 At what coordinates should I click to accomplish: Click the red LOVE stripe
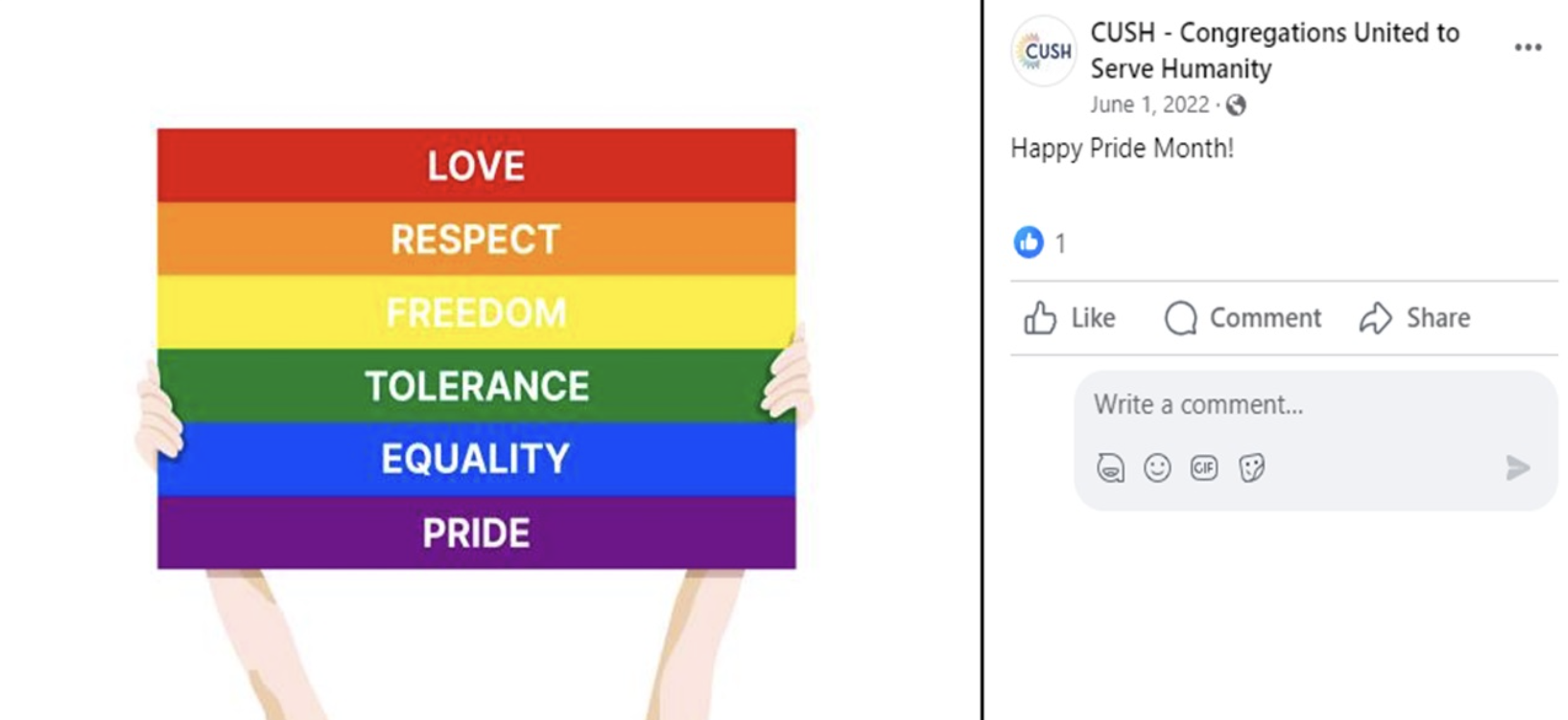pos(476,165)
